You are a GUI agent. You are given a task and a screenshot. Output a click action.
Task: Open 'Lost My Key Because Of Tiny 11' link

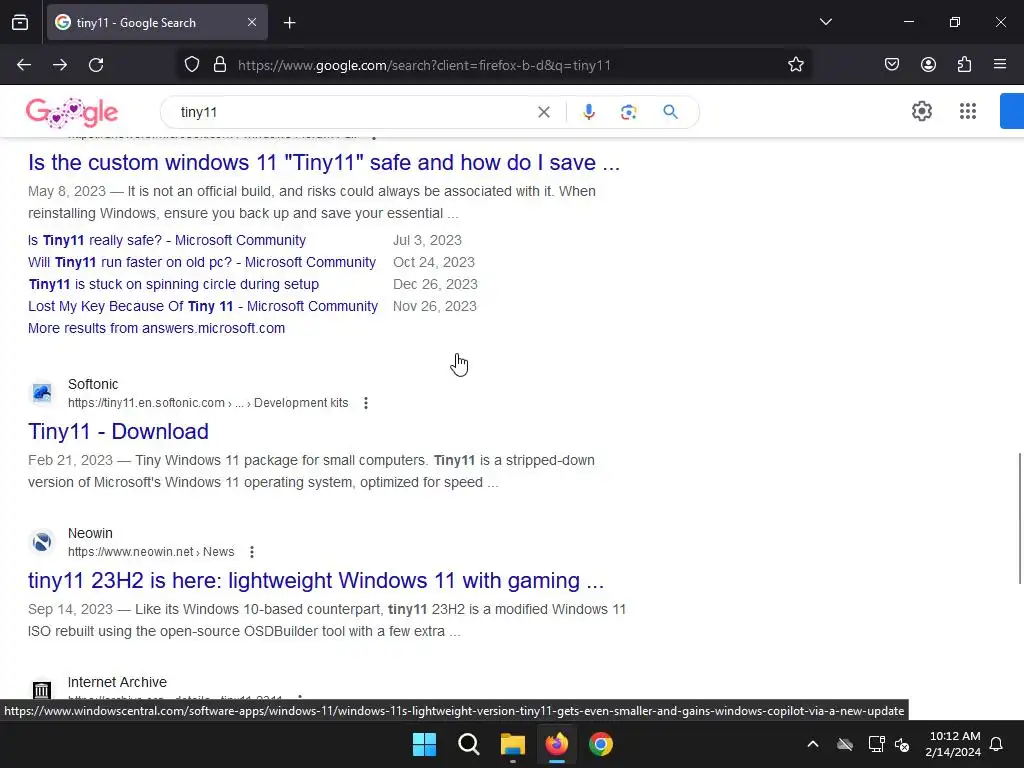(203, 306)
